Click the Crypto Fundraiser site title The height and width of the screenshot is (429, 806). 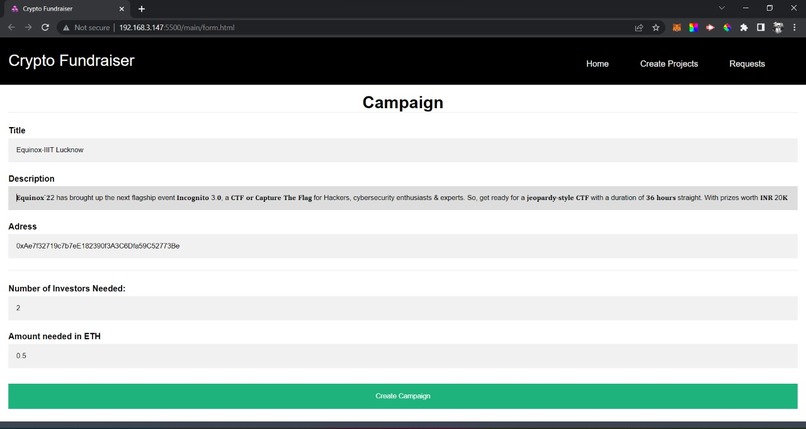click(71, 61)
